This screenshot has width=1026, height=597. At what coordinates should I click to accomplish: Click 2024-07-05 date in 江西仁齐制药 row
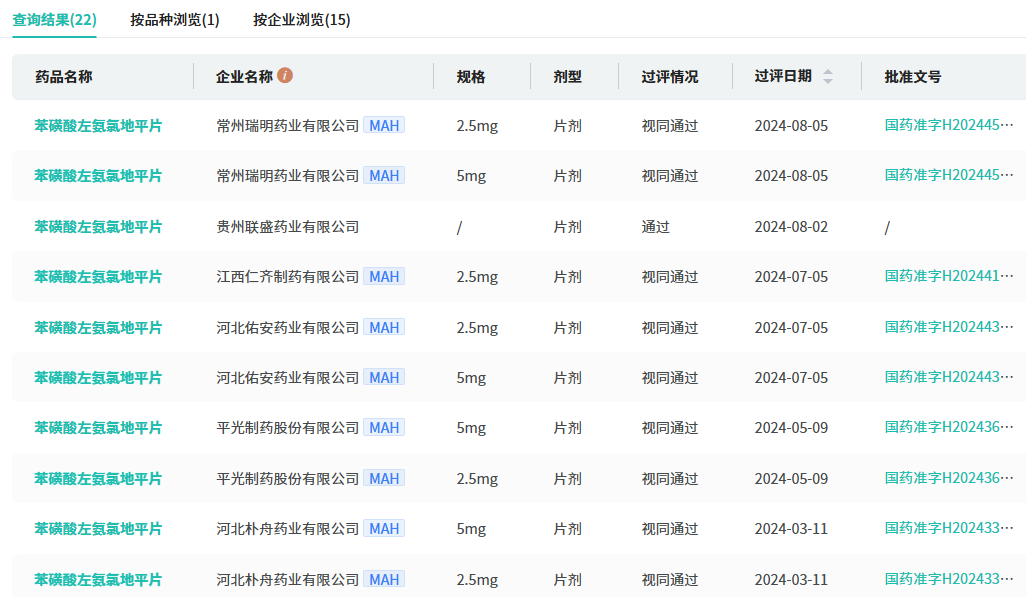[x=791, y=277]
